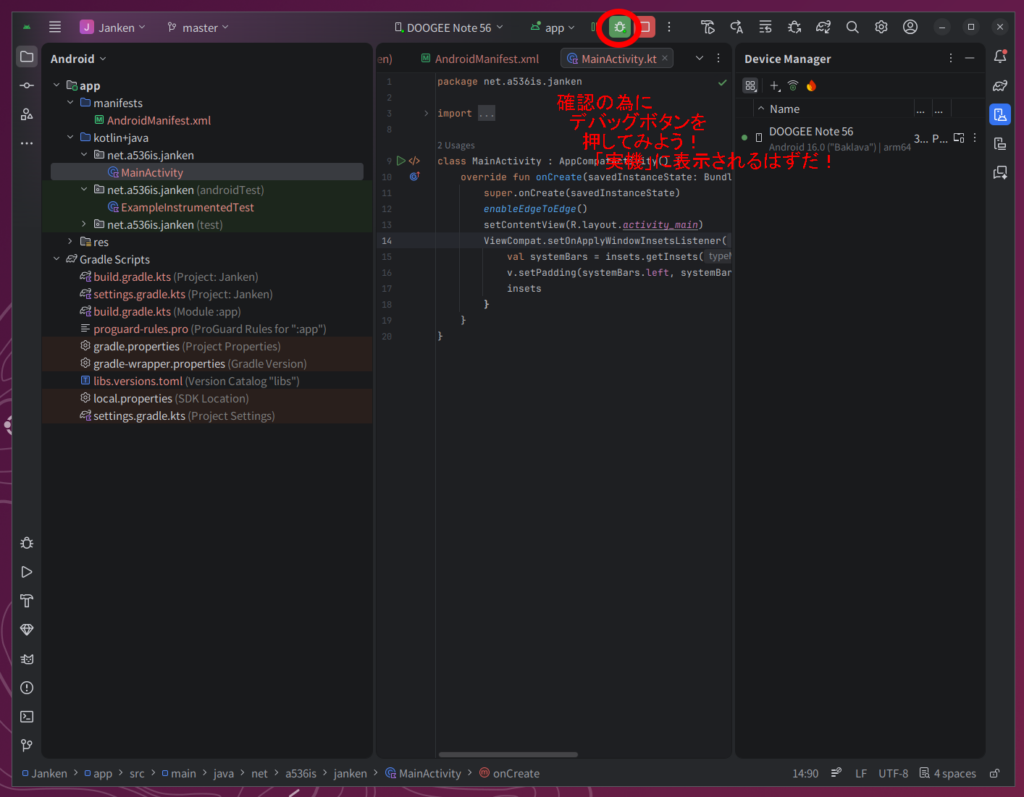Screen dimensions: 1024x797
Task: Open the Logcat tool window
Action: pos(27,659)
